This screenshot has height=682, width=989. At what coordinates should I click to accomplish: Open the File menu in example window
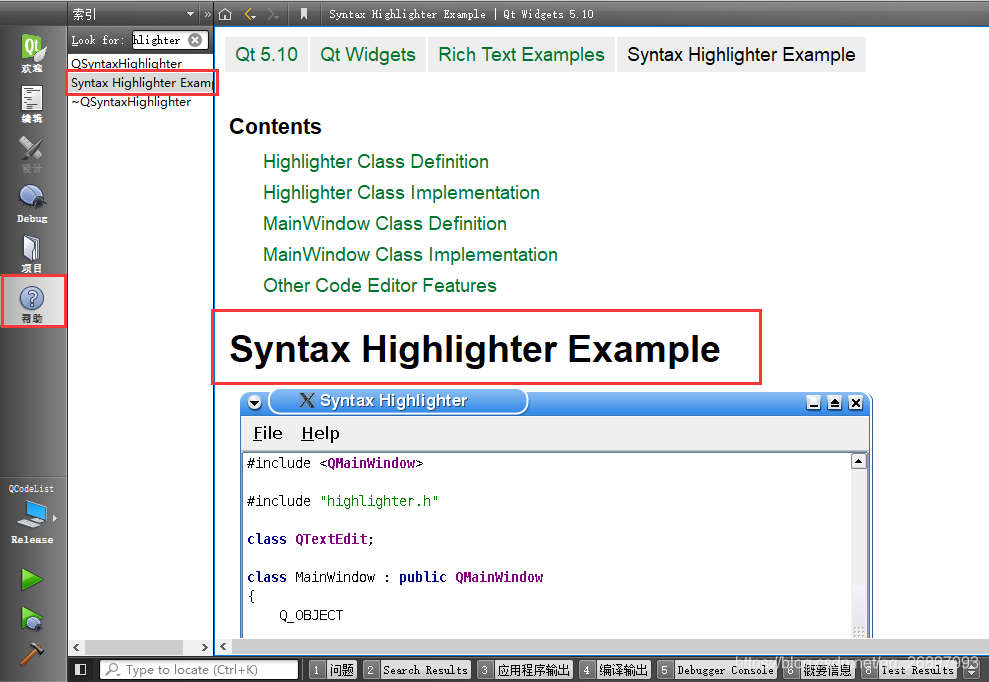tap(267, 433)
